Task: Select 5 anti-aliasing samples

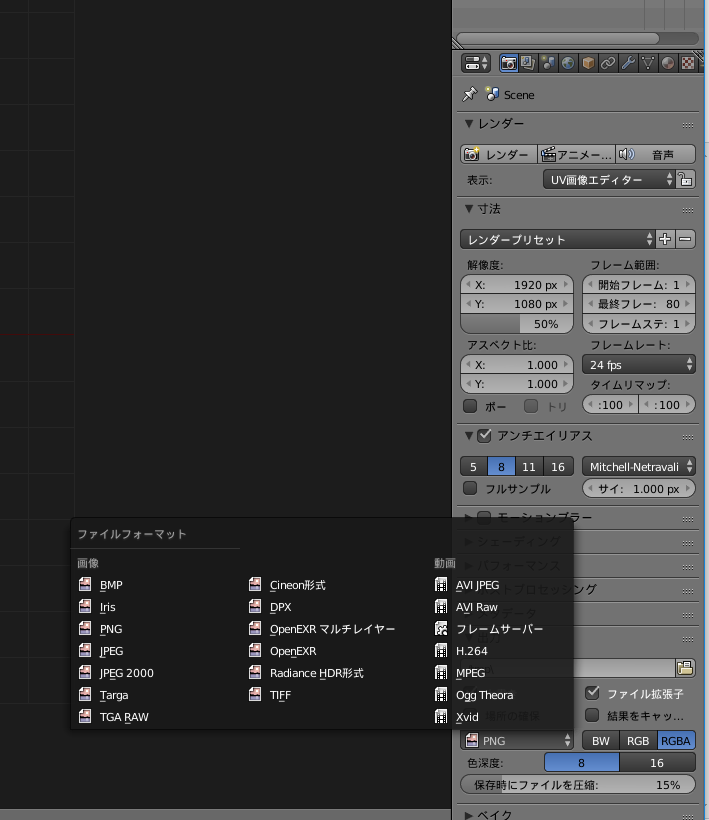Action: 474,466
